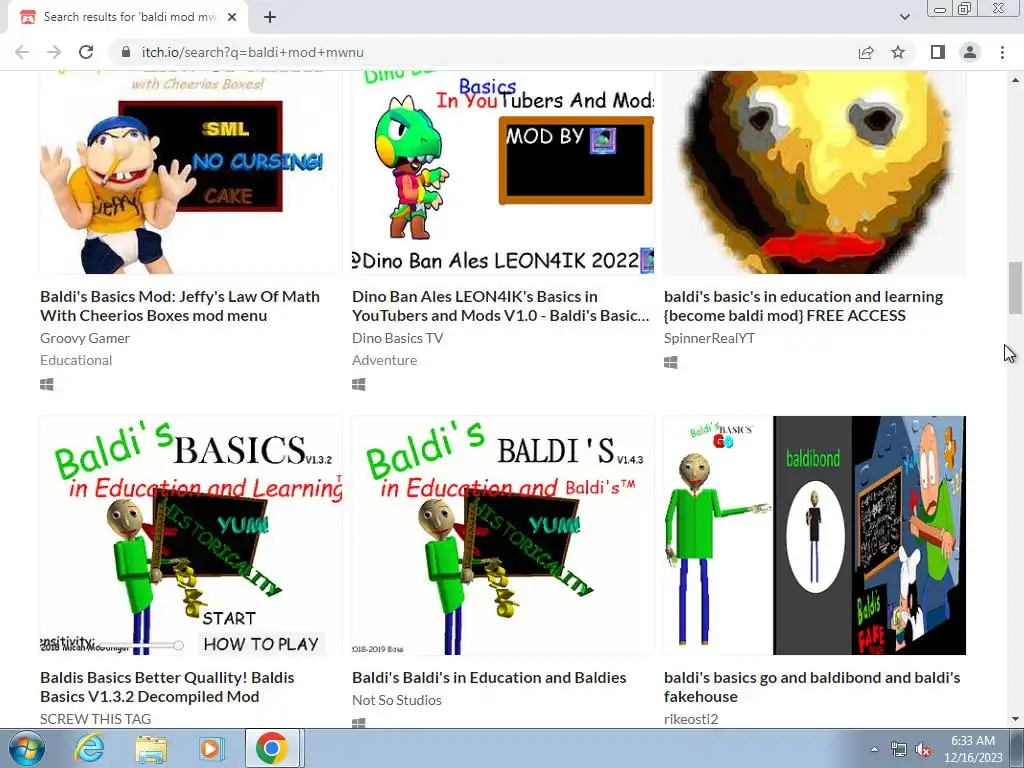Visit author Not So Studios' page
Viewport: 1024px width, 768px height.
(396, 700)
